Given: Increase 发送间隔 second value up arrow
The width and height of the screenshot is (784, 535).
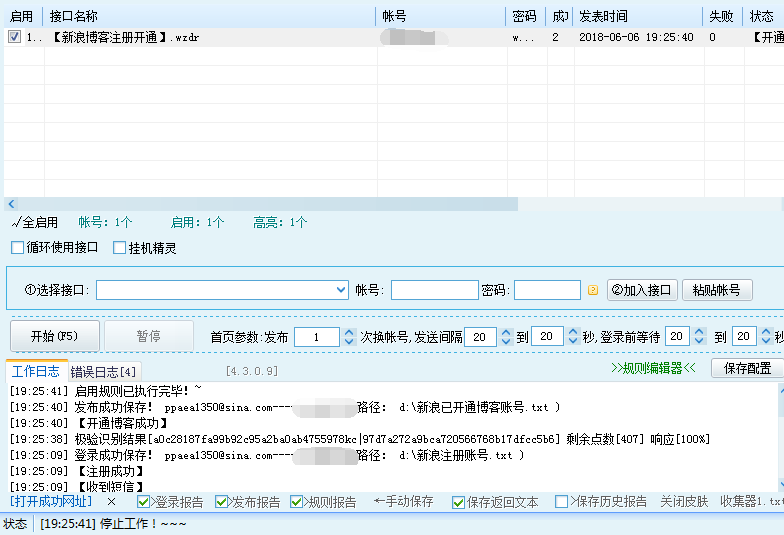Looking at the screenshot, I should (x=573, y=332).
